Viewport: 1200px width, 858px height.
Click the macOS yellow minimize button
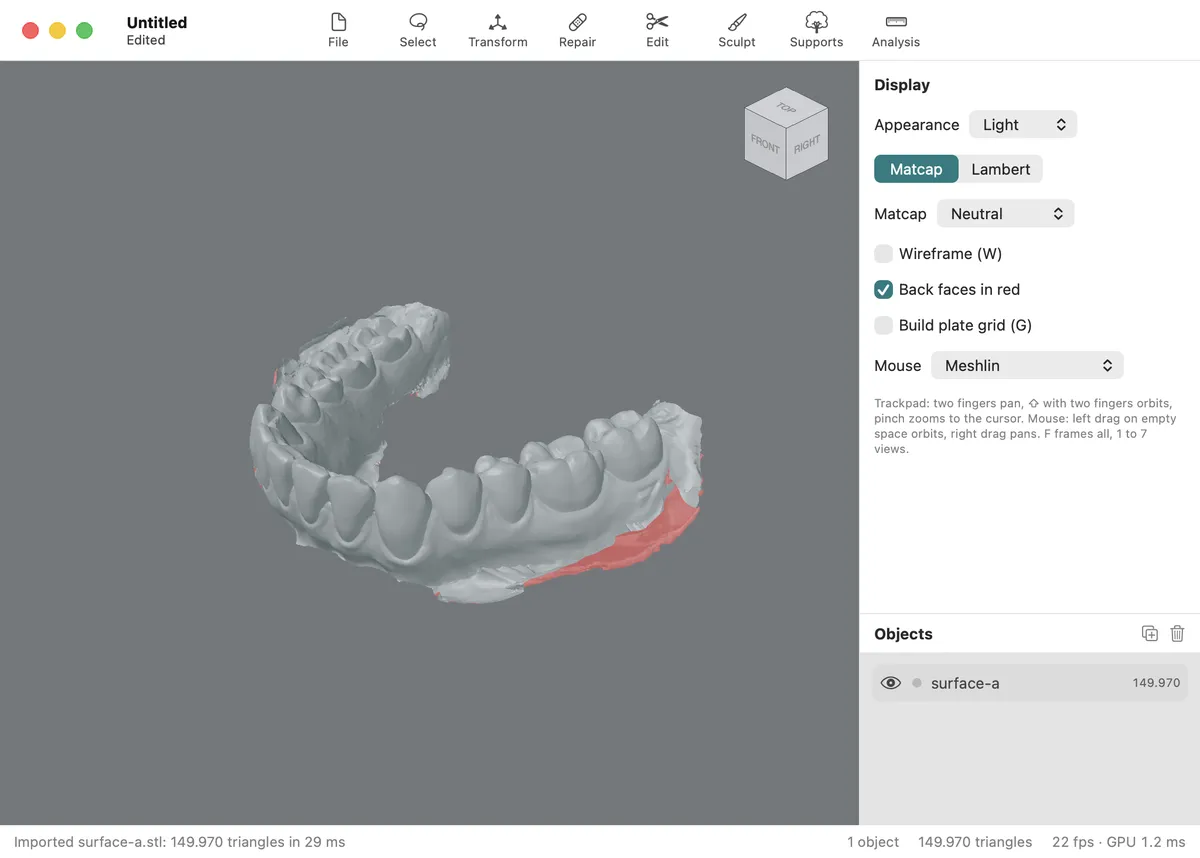point(57,30)
